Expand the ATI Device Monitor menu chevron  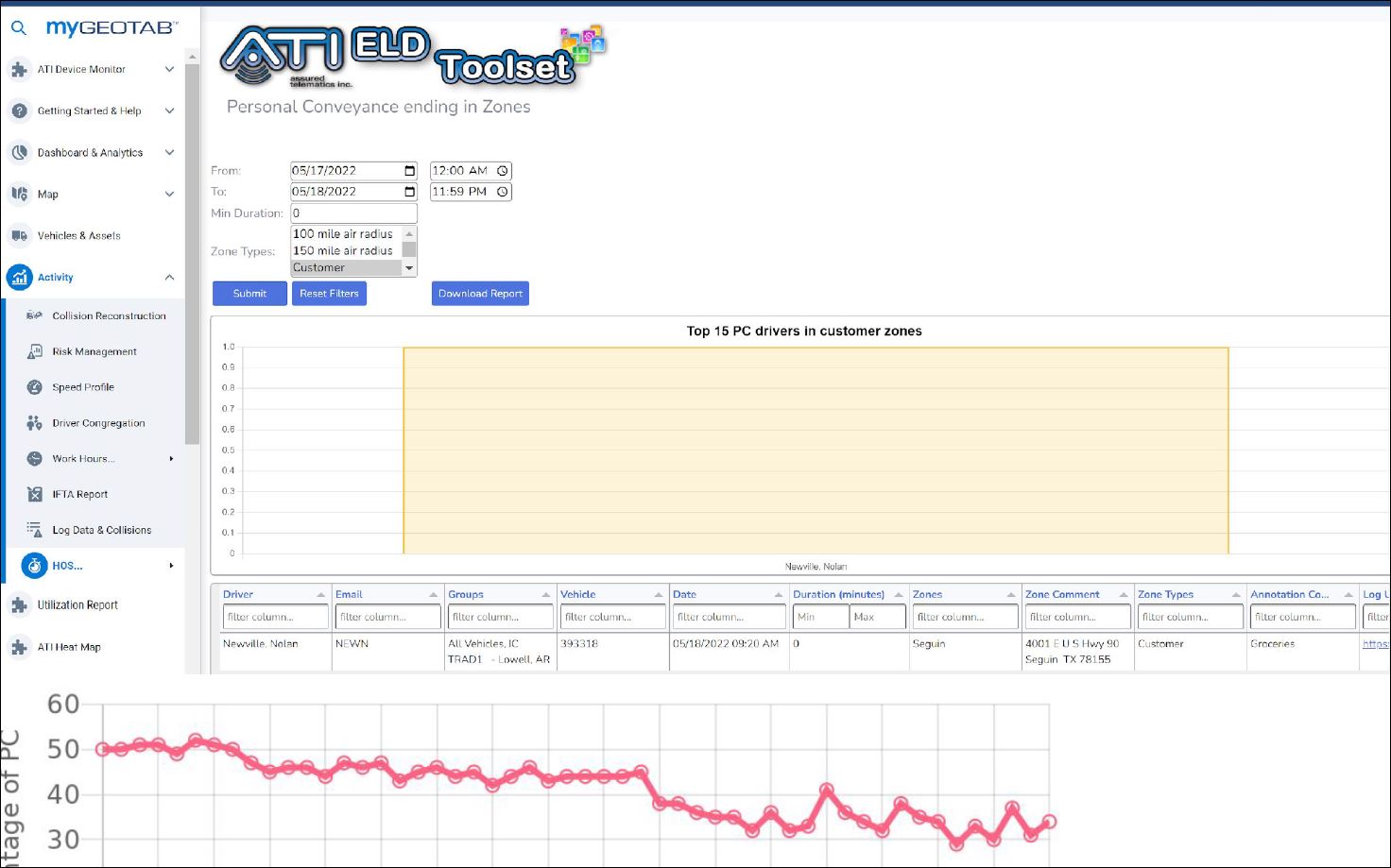[169, 69]
